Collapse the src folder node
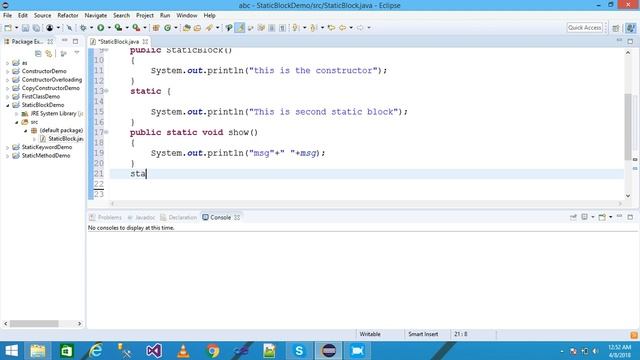Image resolution: width=640 pixels, height=360 pixels. point(16,122)
